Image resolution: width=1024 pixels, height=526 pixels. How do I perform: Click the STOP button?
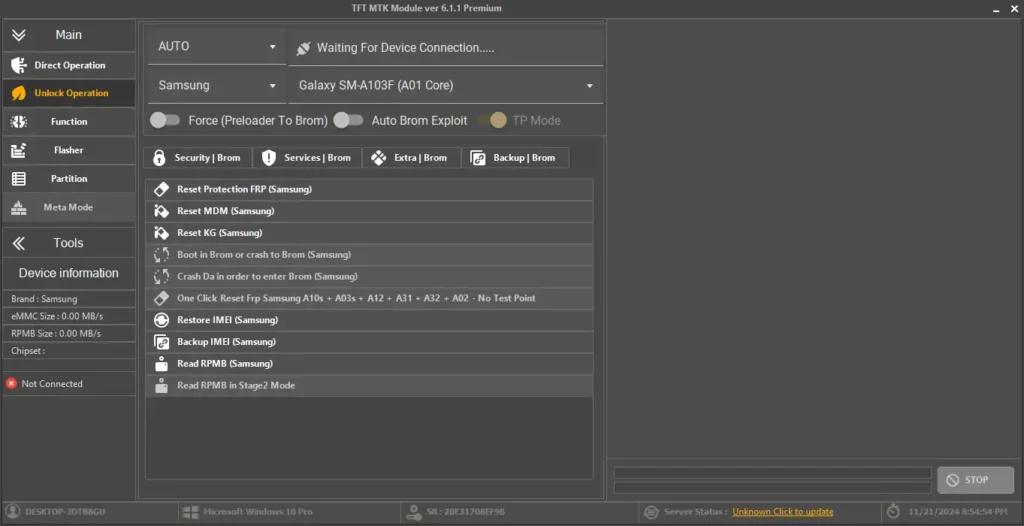975,480
